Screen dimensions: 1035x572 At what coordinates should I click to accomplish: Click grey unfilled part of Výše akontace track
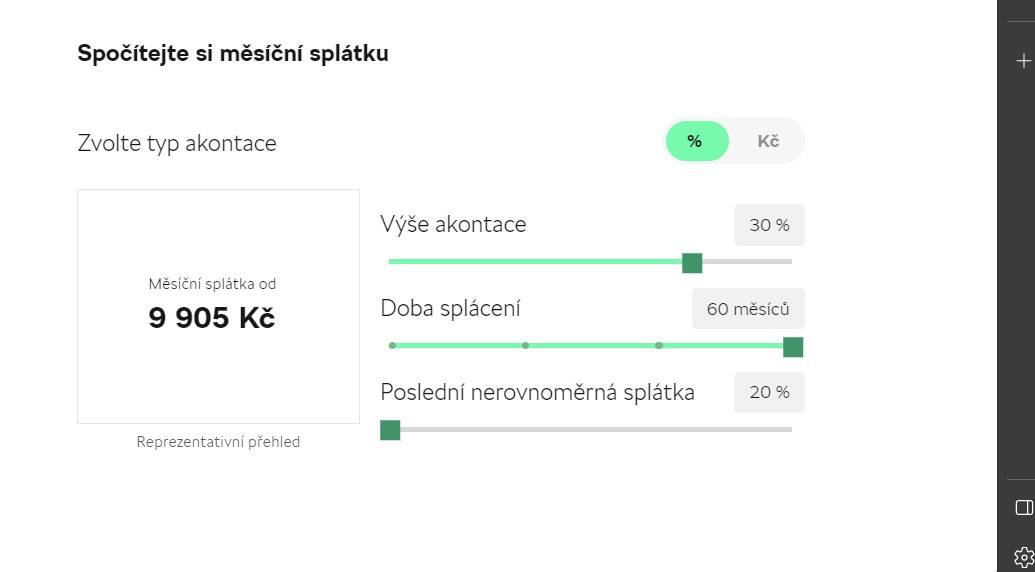747,262
